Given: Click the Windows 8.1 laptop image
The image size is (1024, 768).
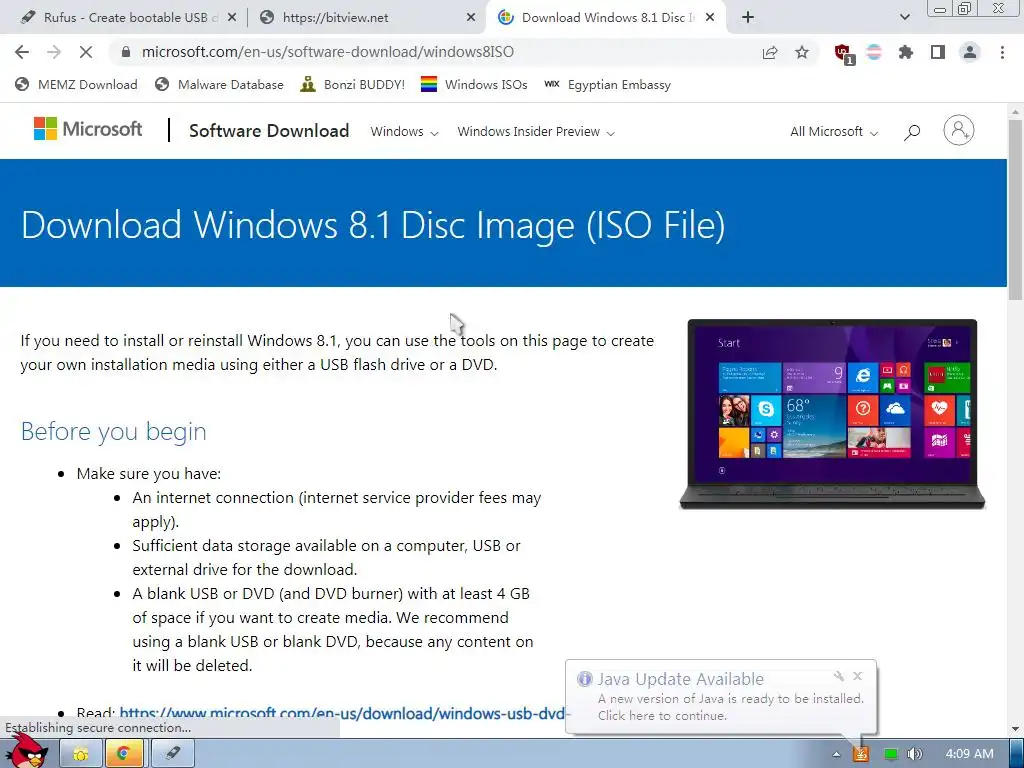Looking at the screenshot, I should [x=832, y=414].
